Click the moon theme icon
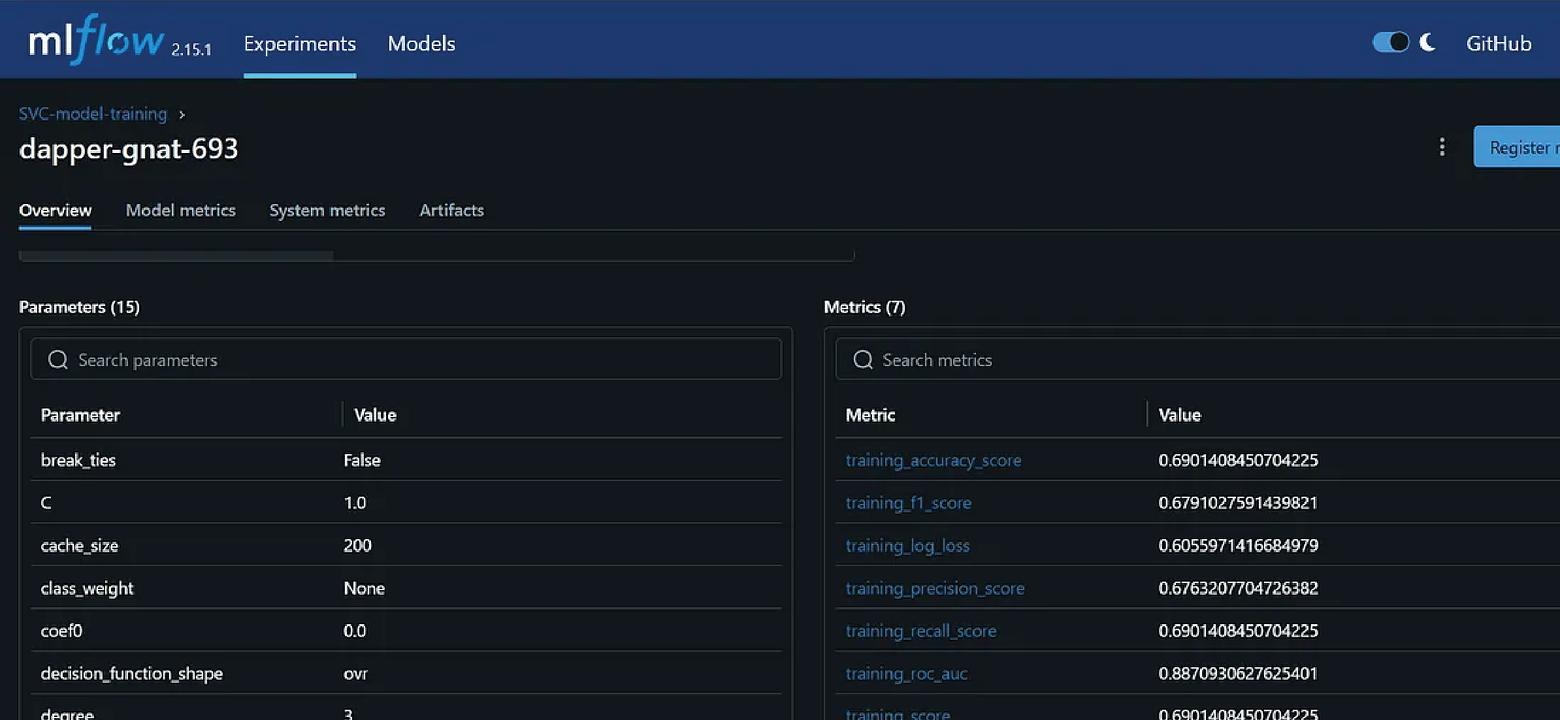 [1427, 42]
